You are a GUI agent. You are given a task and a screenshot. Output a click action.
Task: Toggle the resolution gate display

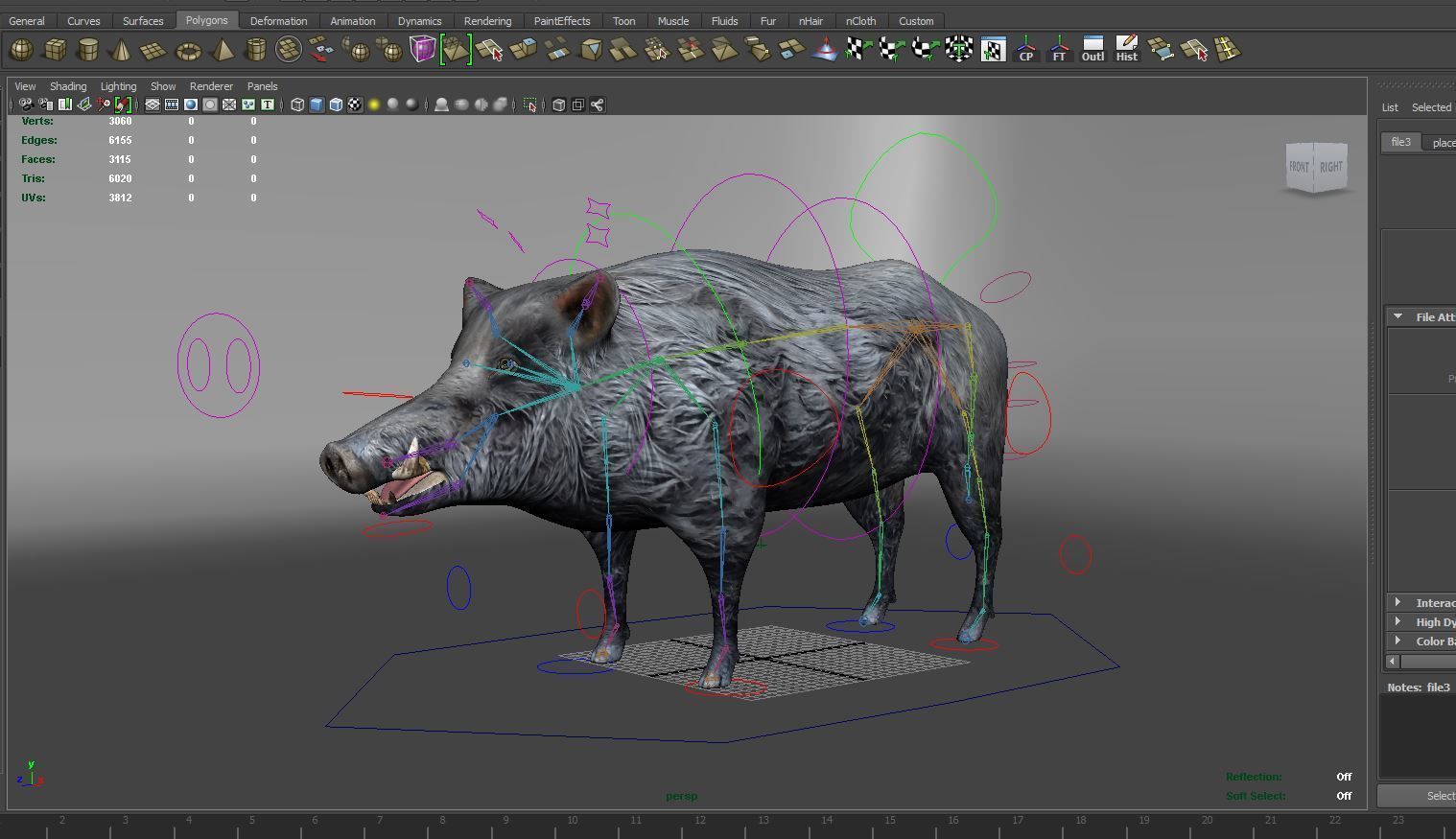[x=191, y=105]
